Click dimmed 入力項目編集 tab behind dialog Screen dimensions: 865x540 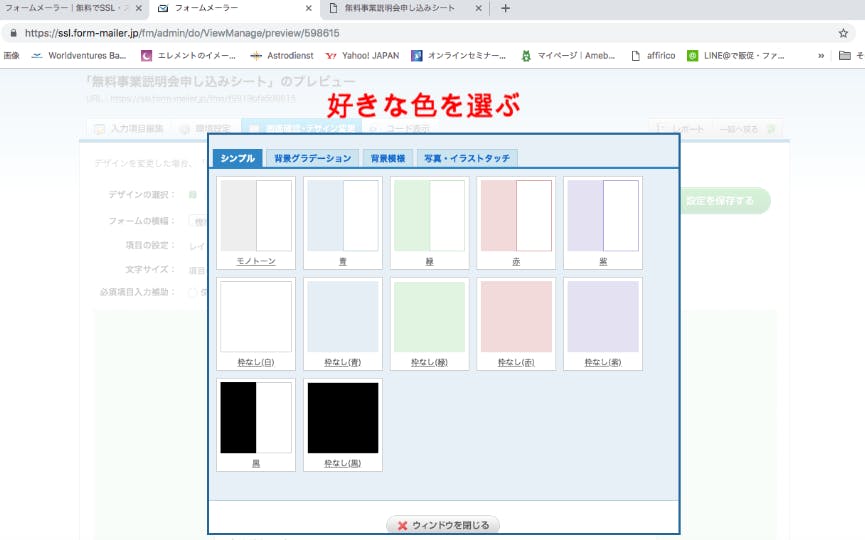coord(130,129)
